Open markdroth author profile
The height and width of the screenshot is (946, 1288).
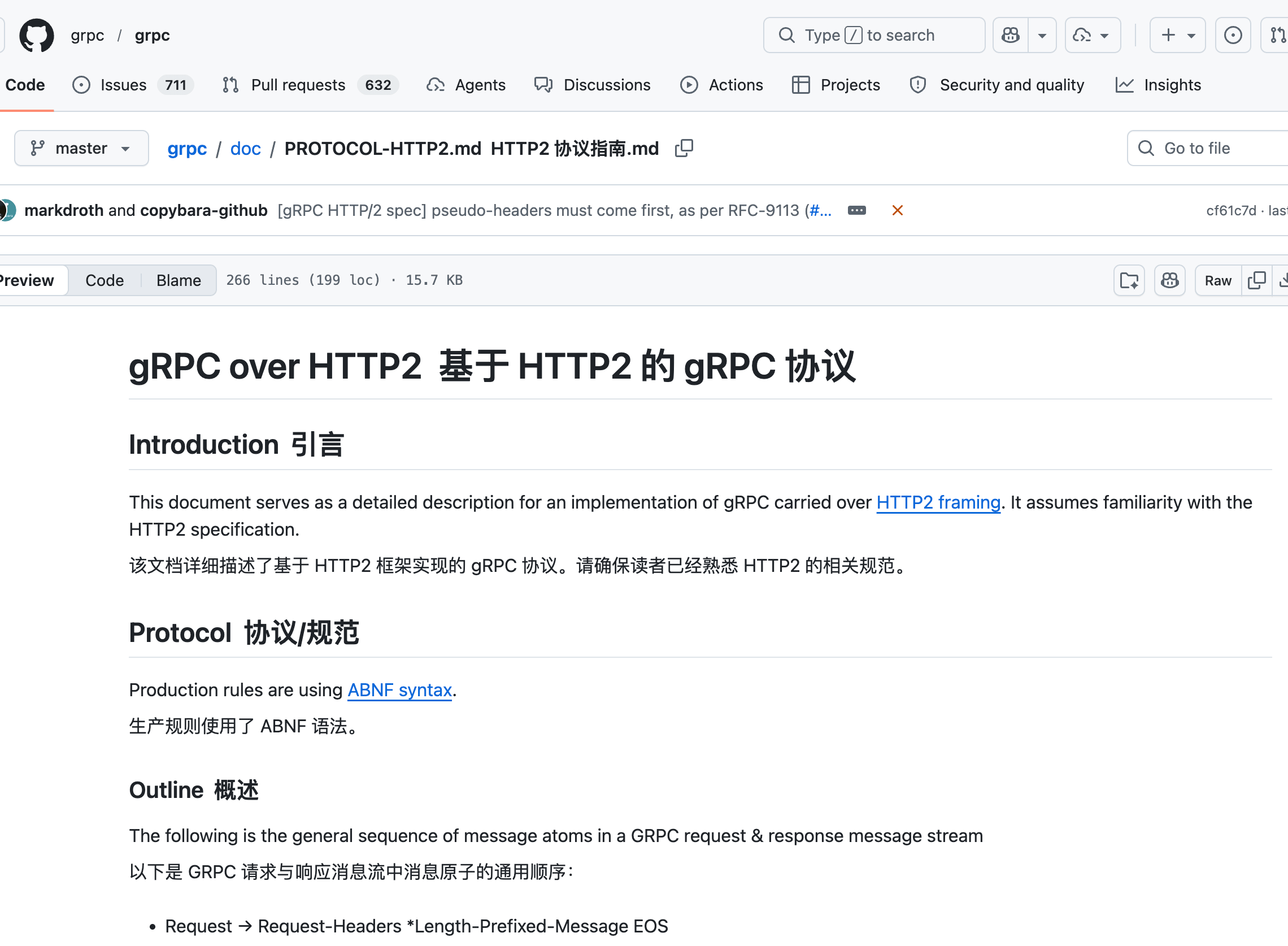63,211
